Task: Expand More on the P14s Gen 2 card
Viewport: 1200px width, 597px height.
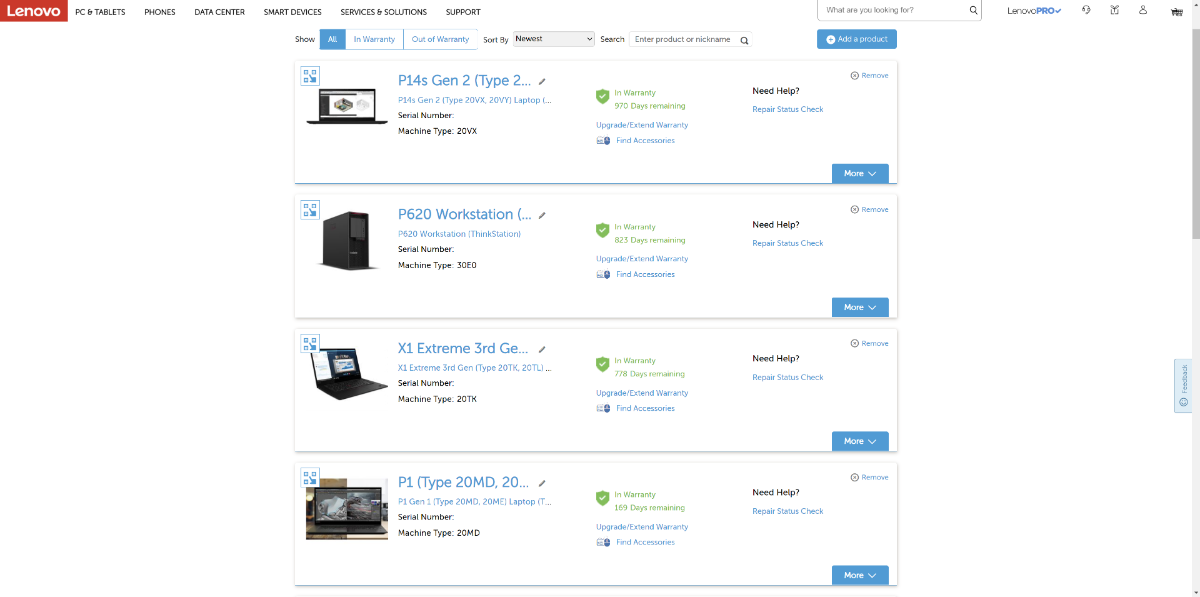Action: pos(859,173)
